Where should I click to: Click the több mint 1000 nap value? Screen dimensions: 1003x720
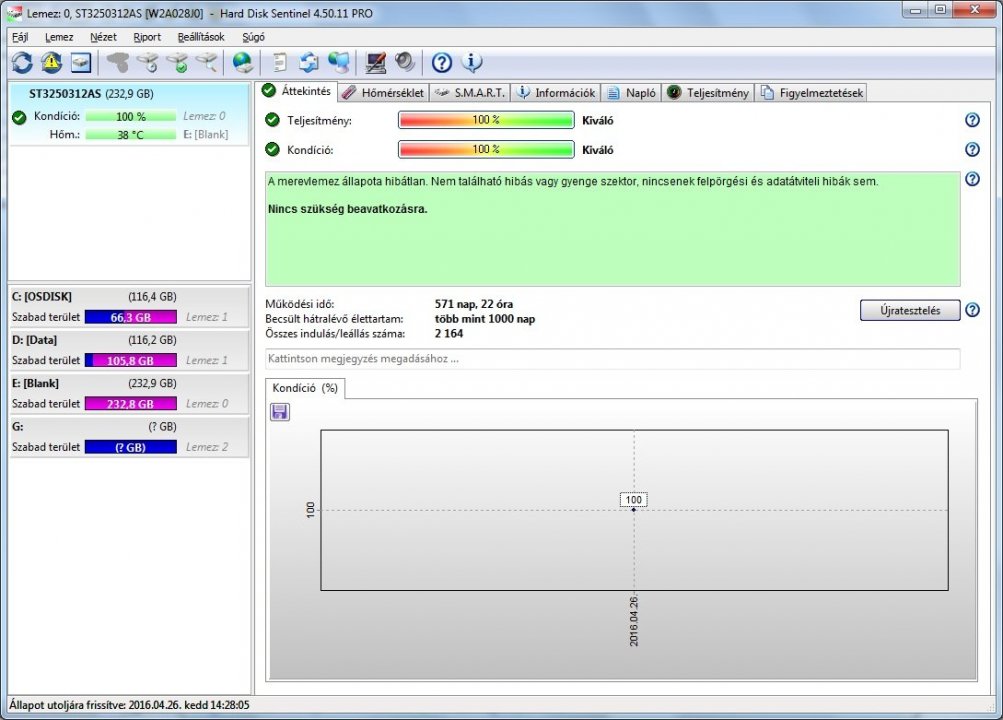[x=485, y=319]
